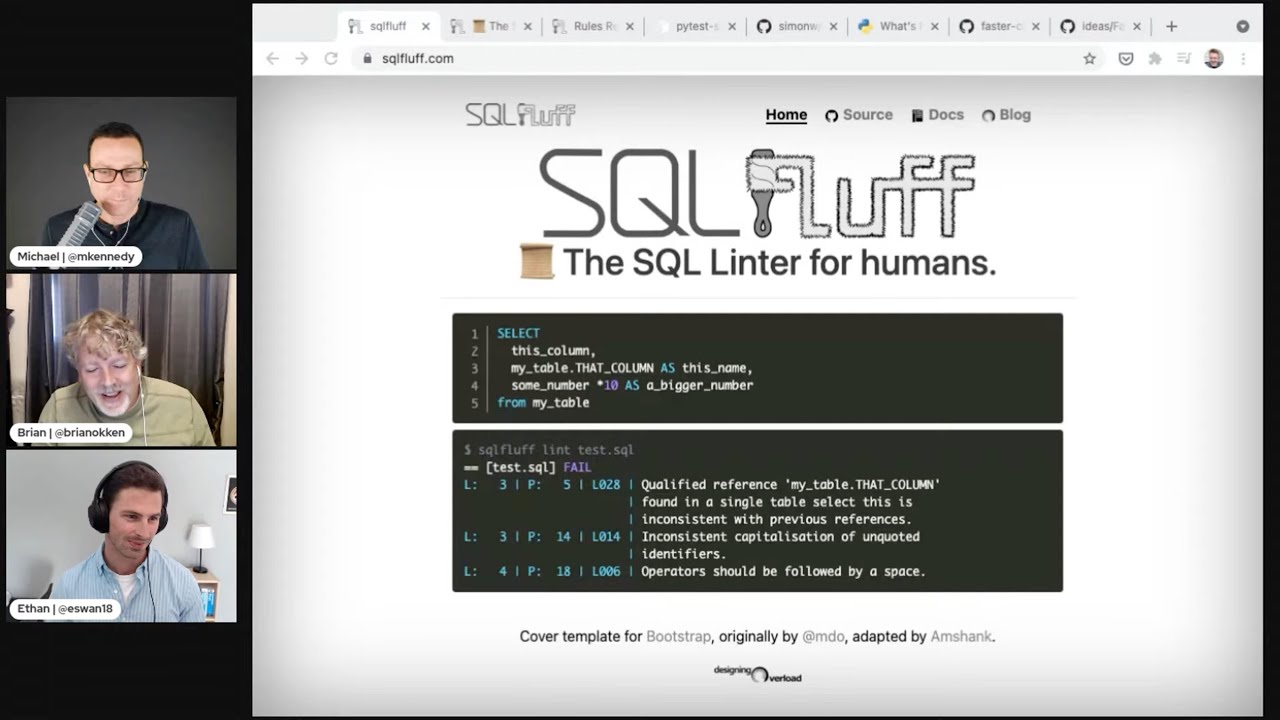Select Brian's webcam video tile

click(x=121, y=360)
